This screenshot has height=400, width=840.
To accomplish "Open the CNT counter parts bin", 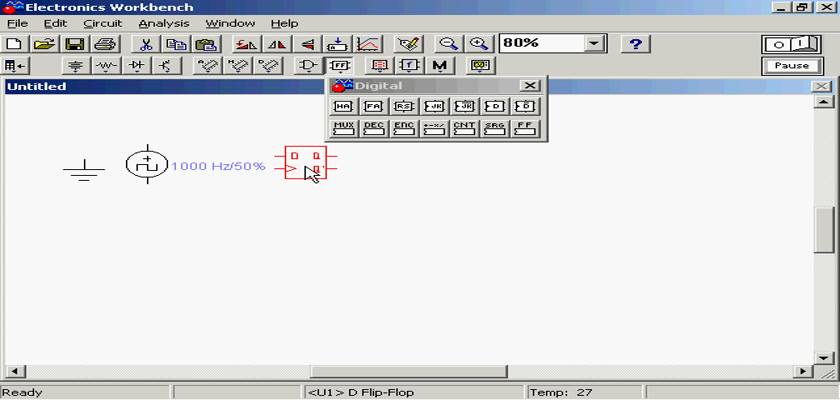I will click(x=464, y=128).
